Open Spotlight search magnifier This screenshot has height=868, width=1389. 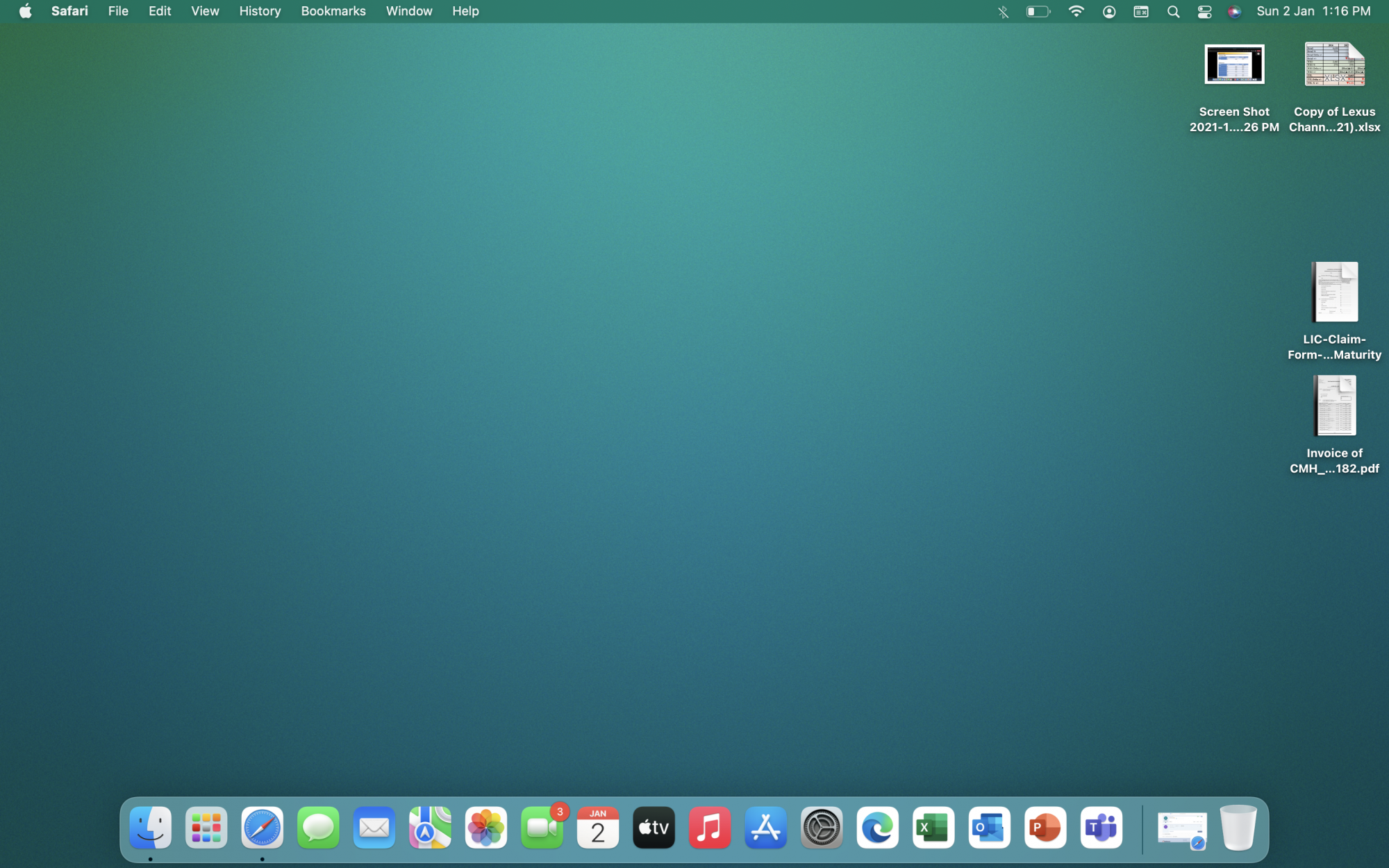[1173, 12]
